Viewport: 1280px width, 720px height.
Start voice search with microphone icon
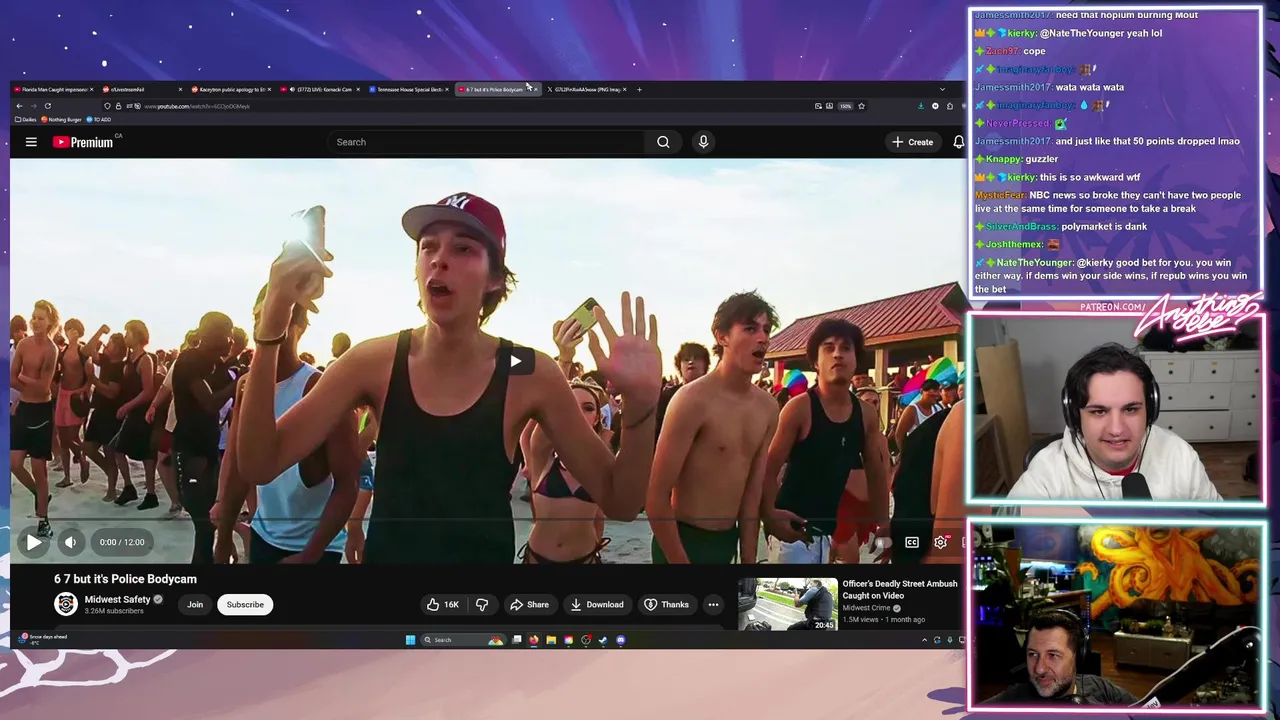pos(703,142)
